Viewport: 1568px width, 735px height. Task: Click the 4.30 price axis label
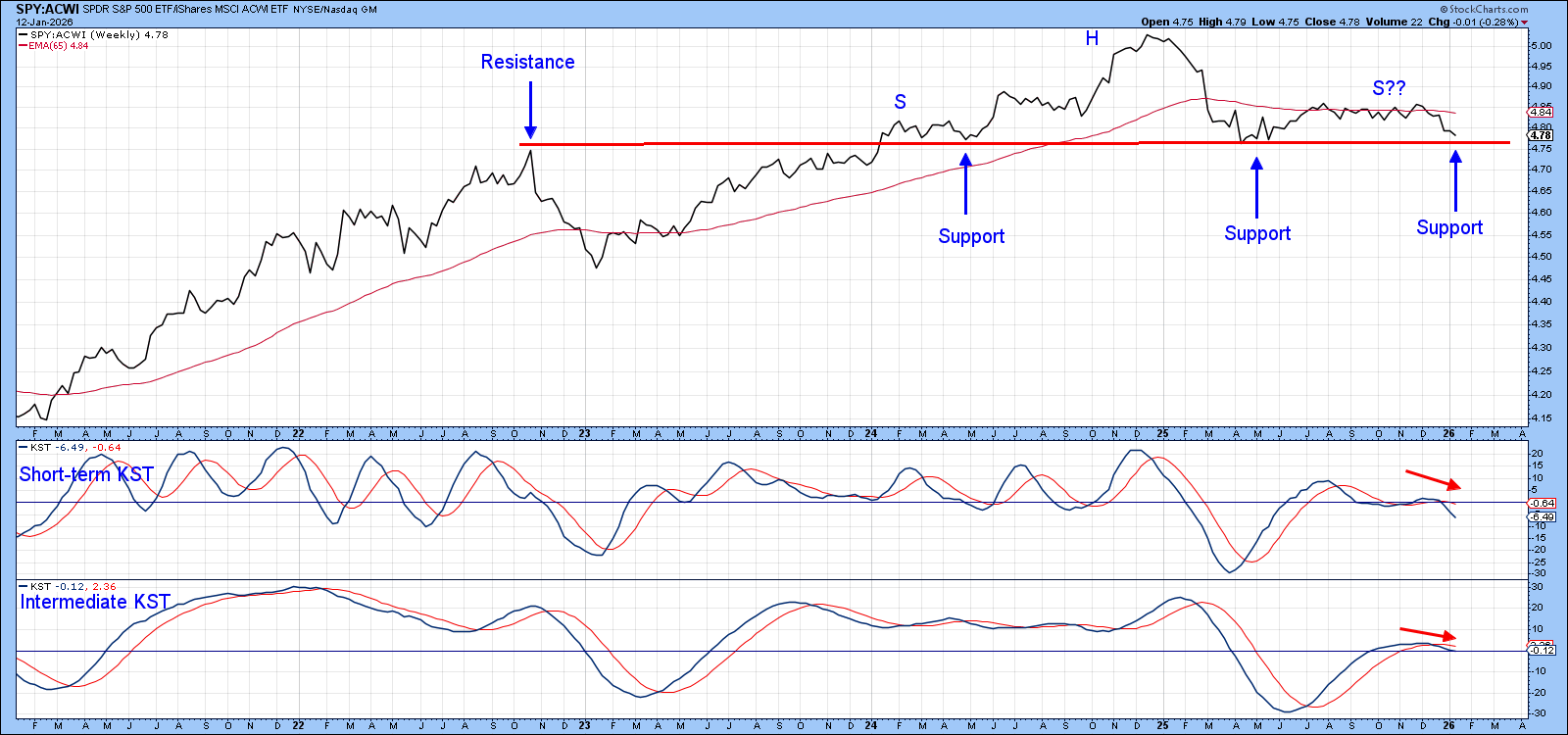pos(1541,348)
